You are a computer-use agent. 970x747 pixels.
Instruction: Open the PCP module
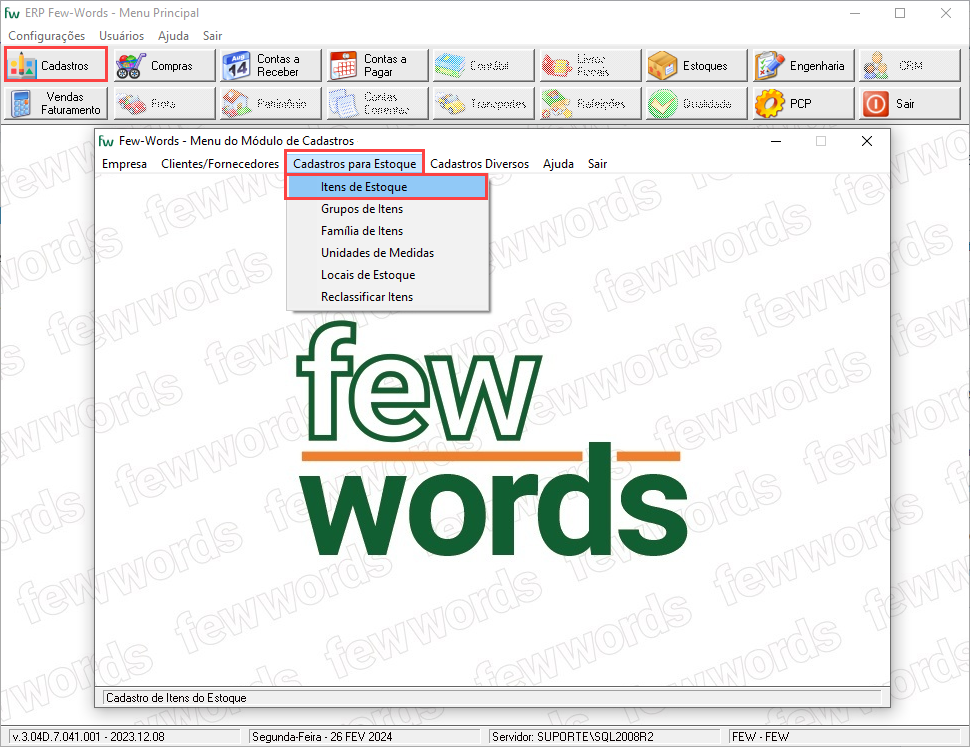[x=804, y=103]
